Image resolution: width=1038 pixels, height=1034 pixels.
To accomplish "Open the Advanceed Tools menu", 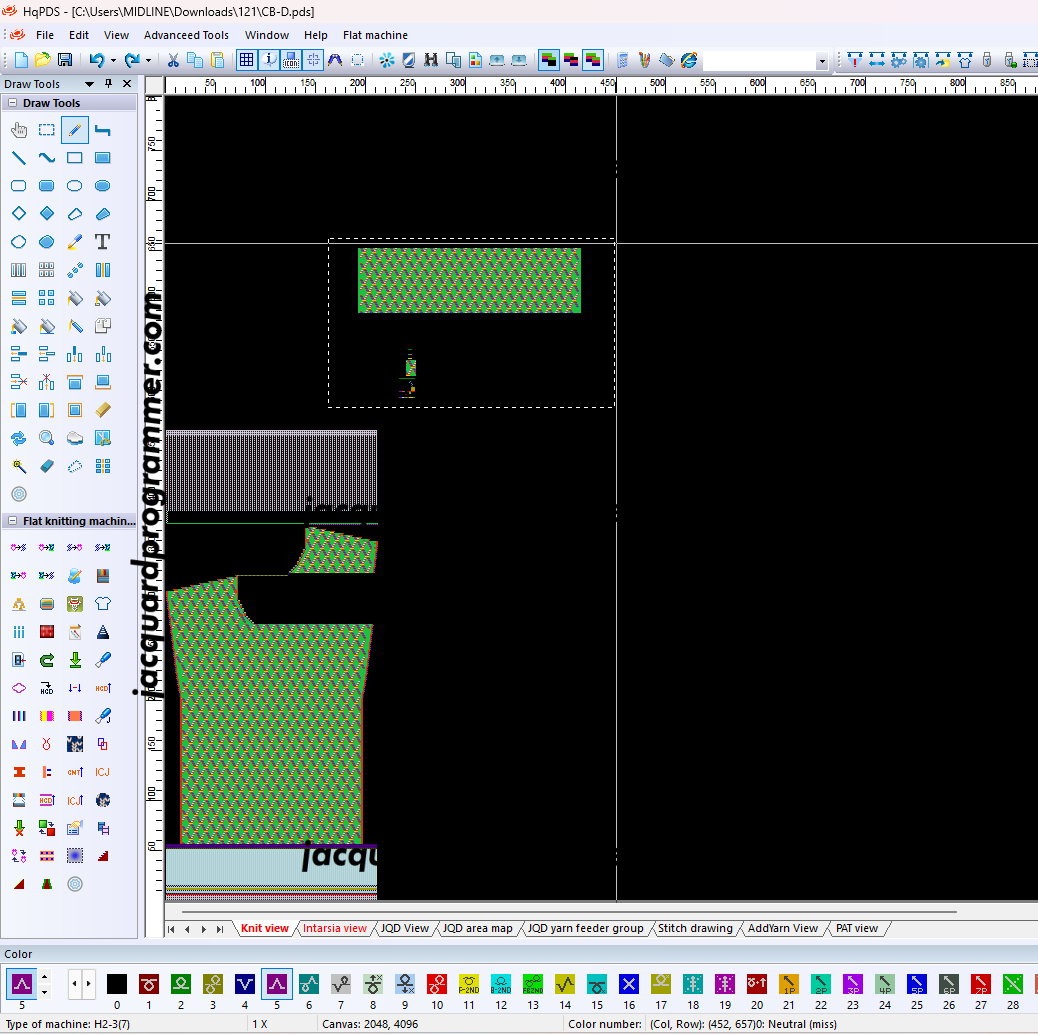I will [186, 35].
